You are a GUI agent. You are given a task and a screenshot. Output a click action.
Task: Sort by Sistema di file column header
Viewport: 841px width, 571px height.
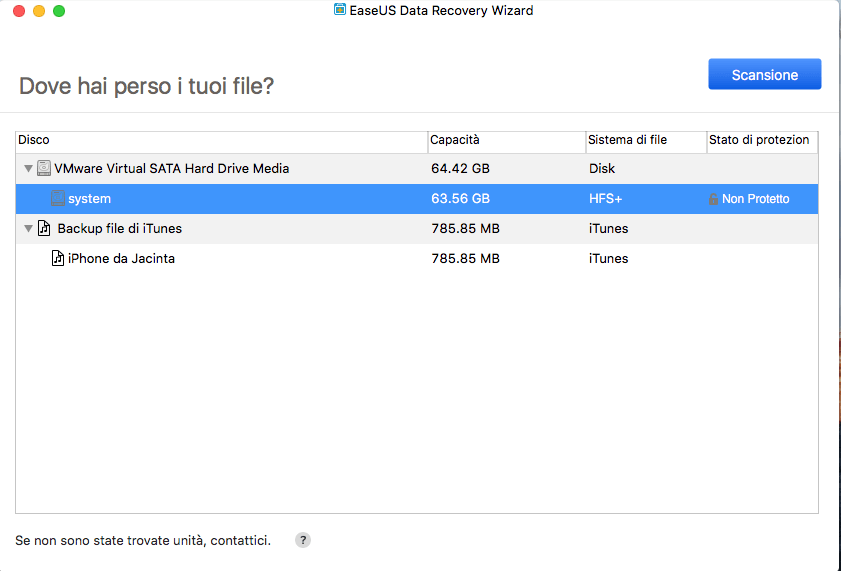646,140
